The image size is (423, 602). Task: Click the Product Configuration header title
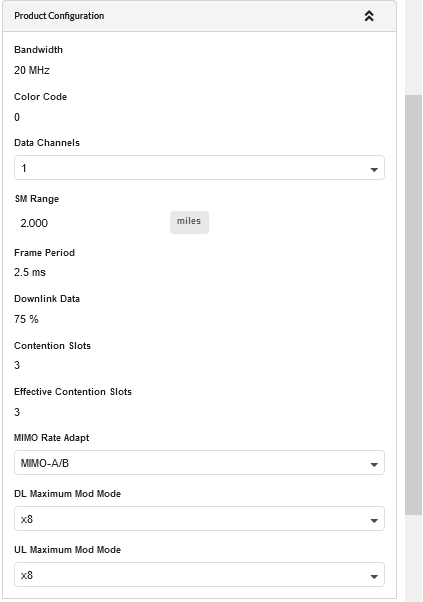click(x=59, y=16)
